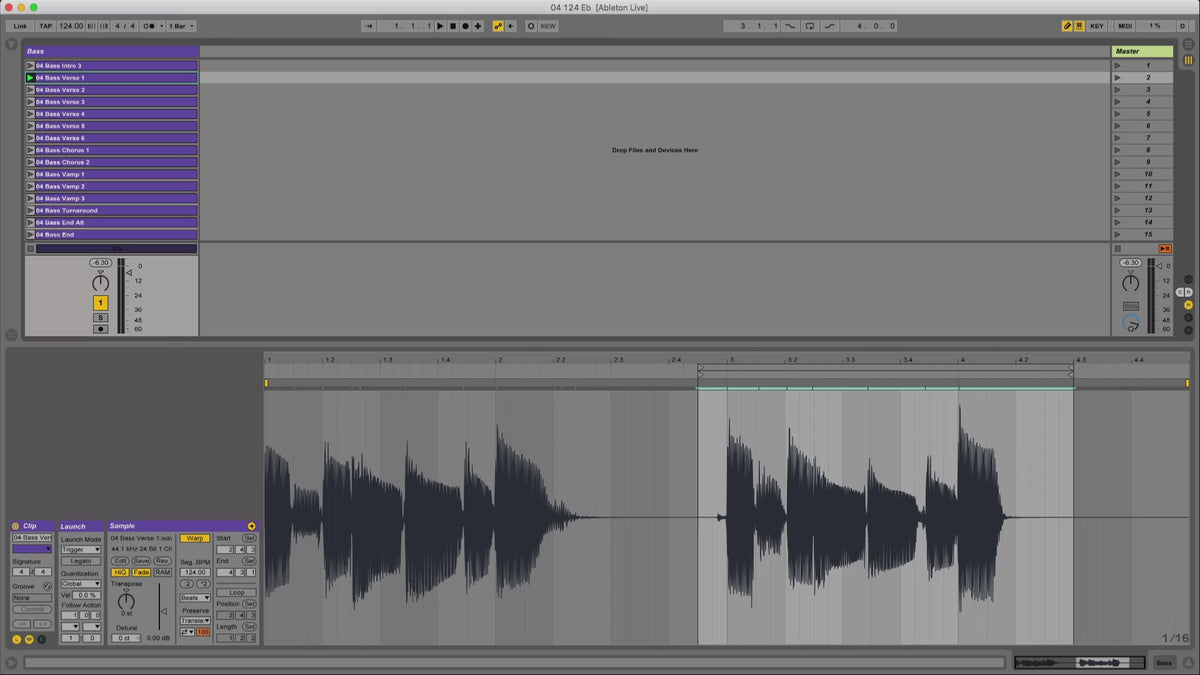Enable the Arrangement Record button
This screenshot has width=1200, height=675.
tap(465, 26)
